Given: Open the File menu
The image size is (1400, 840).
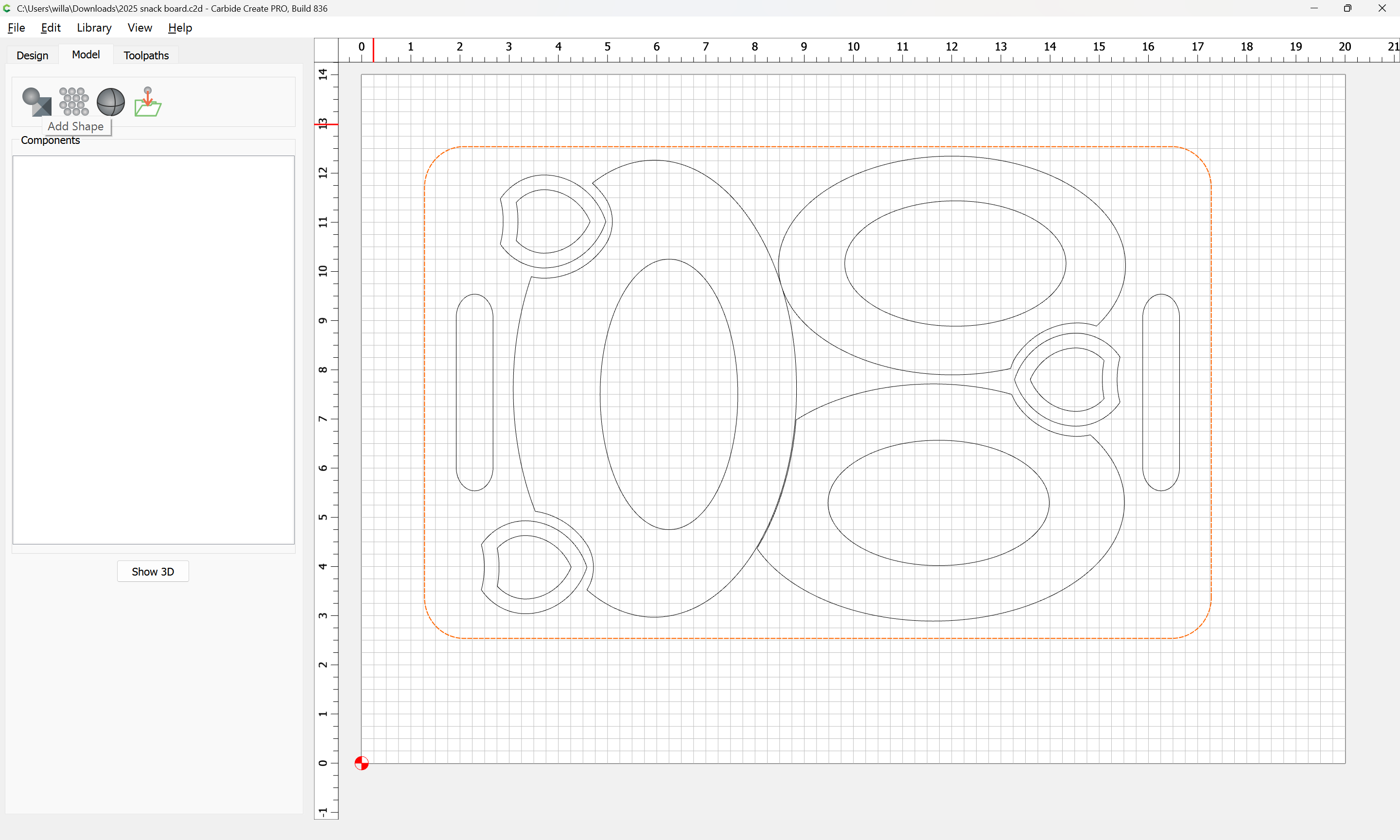Looking at the screenshot, I should click(16, 28).
